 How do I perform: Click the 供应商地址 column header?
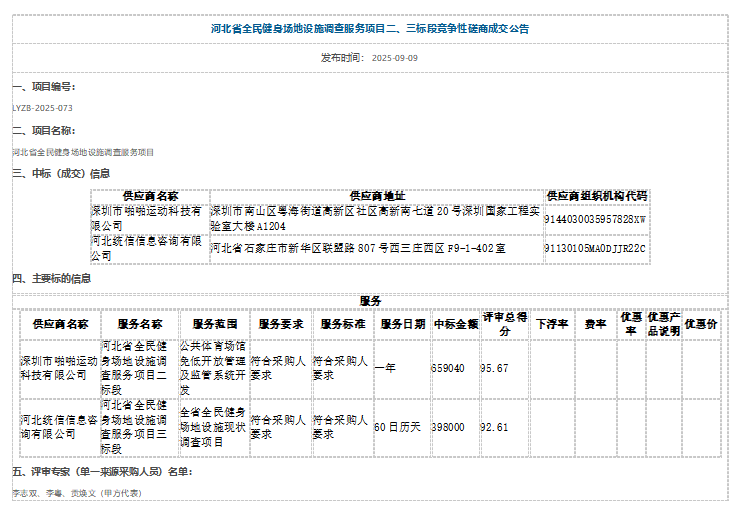[377, 196]
